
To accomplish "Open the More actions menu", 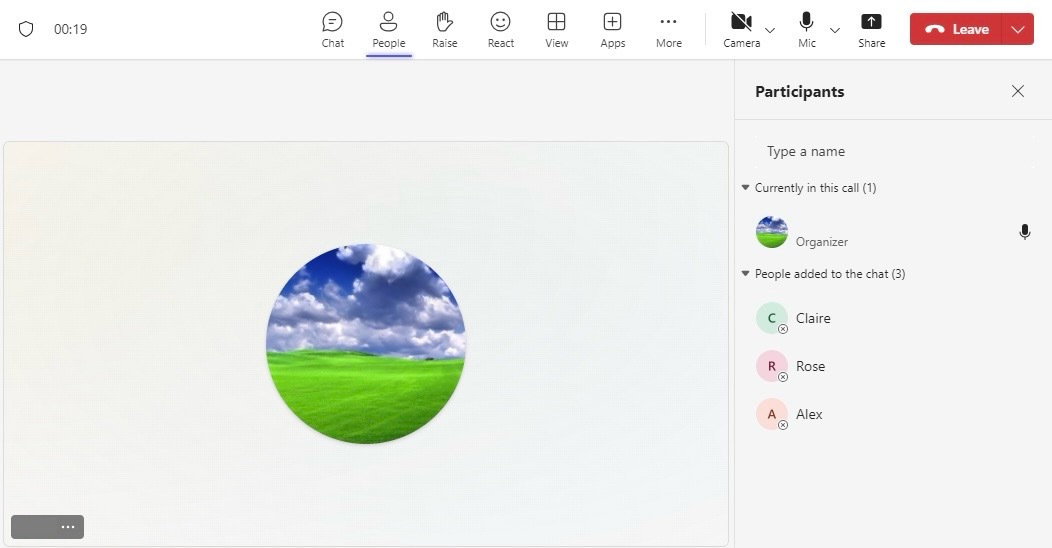I will [x=668, y=30].
